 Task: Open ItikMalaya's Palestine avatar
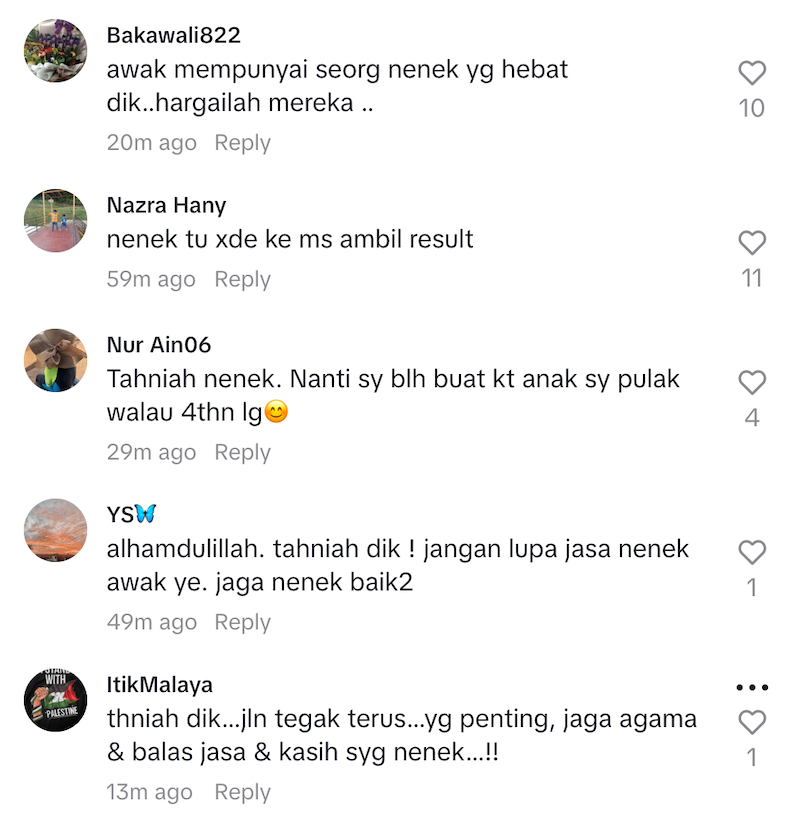click(x=56, y=700)
